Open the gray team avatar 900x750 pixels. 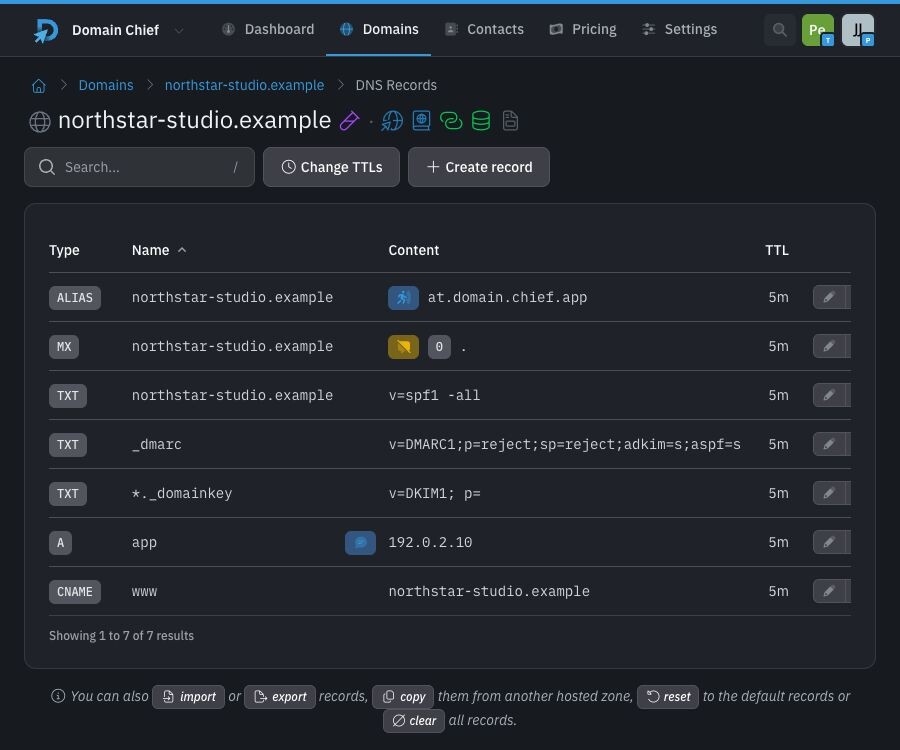pos(858,30)
